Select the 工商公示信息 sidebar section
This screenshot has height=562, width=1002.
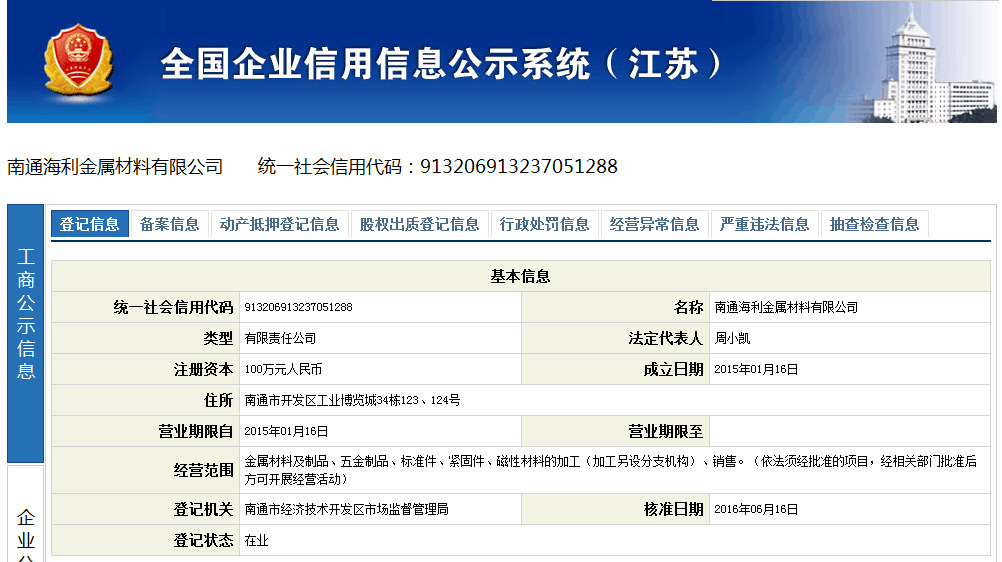[26, 334]
